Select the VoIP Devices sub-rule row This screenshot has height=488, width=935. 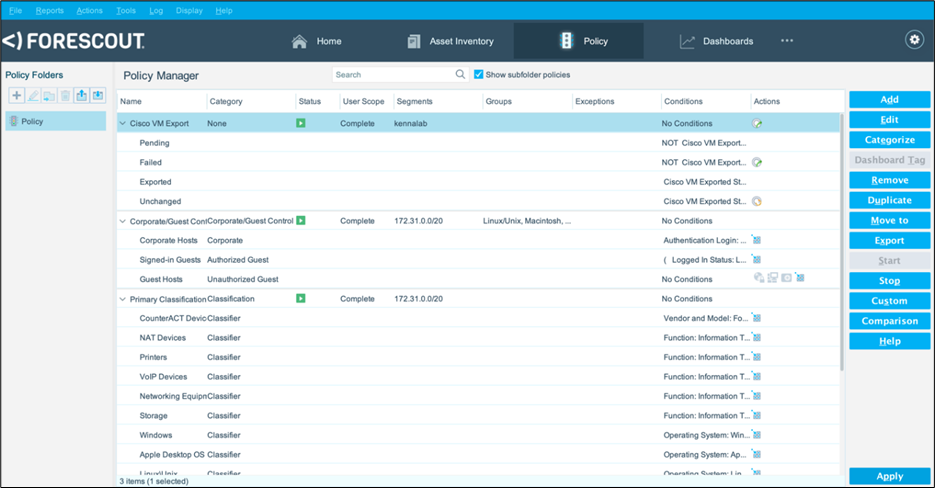point(479,376)
